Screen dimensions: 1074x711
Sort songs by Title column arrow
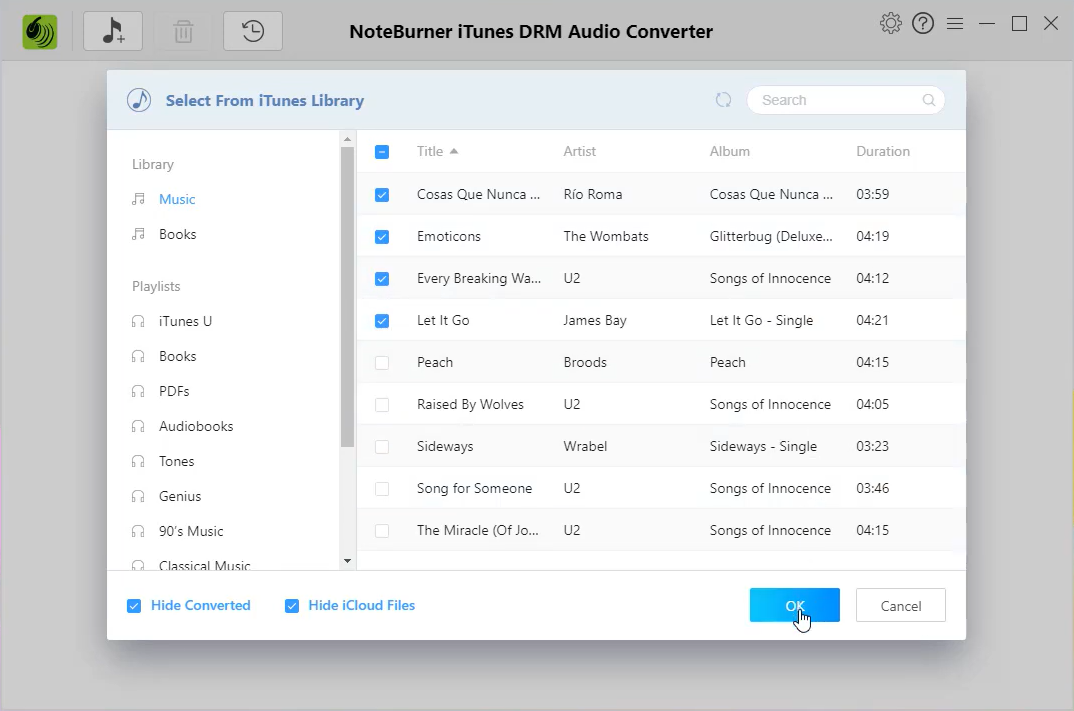pos(454,152)
